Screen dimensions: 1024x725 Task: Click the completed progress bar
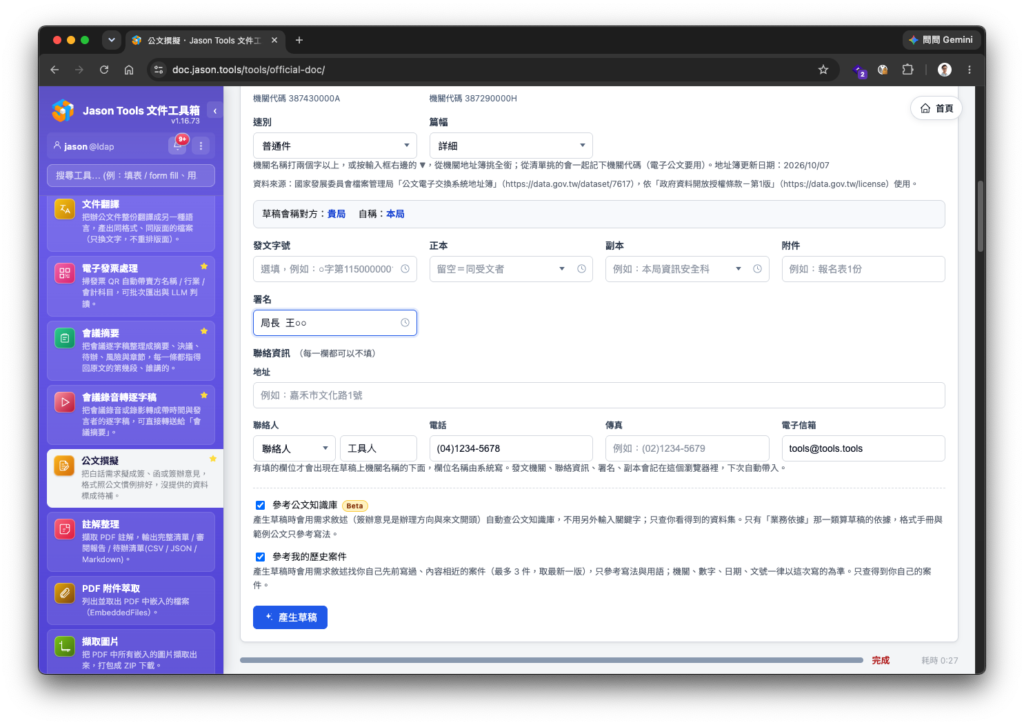[551, 660]
